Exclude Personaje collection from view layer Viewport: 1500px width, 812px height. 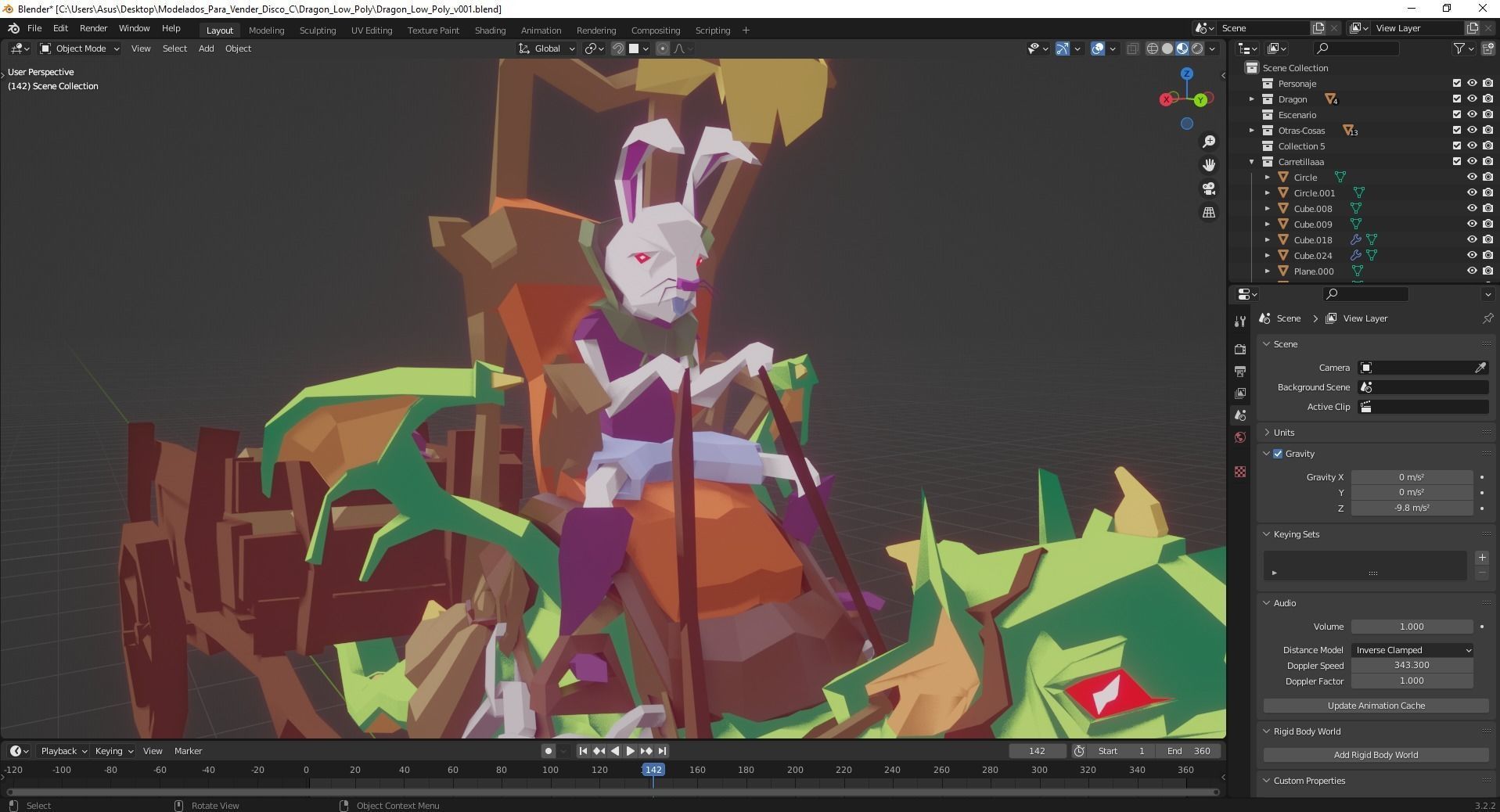[1456, 84]
